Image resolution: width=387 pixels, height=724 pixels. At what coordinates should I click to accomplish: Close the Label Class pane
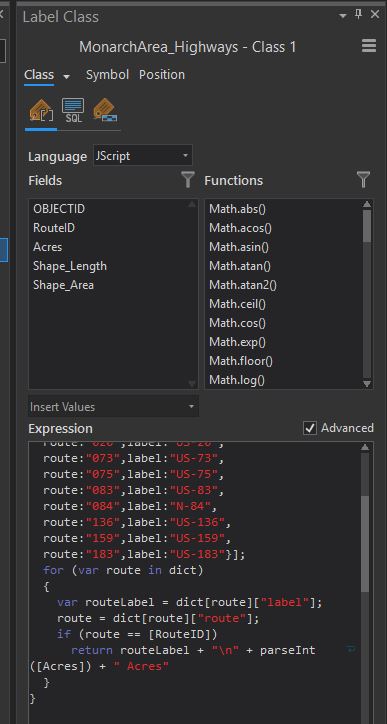(x=375, y=15)
